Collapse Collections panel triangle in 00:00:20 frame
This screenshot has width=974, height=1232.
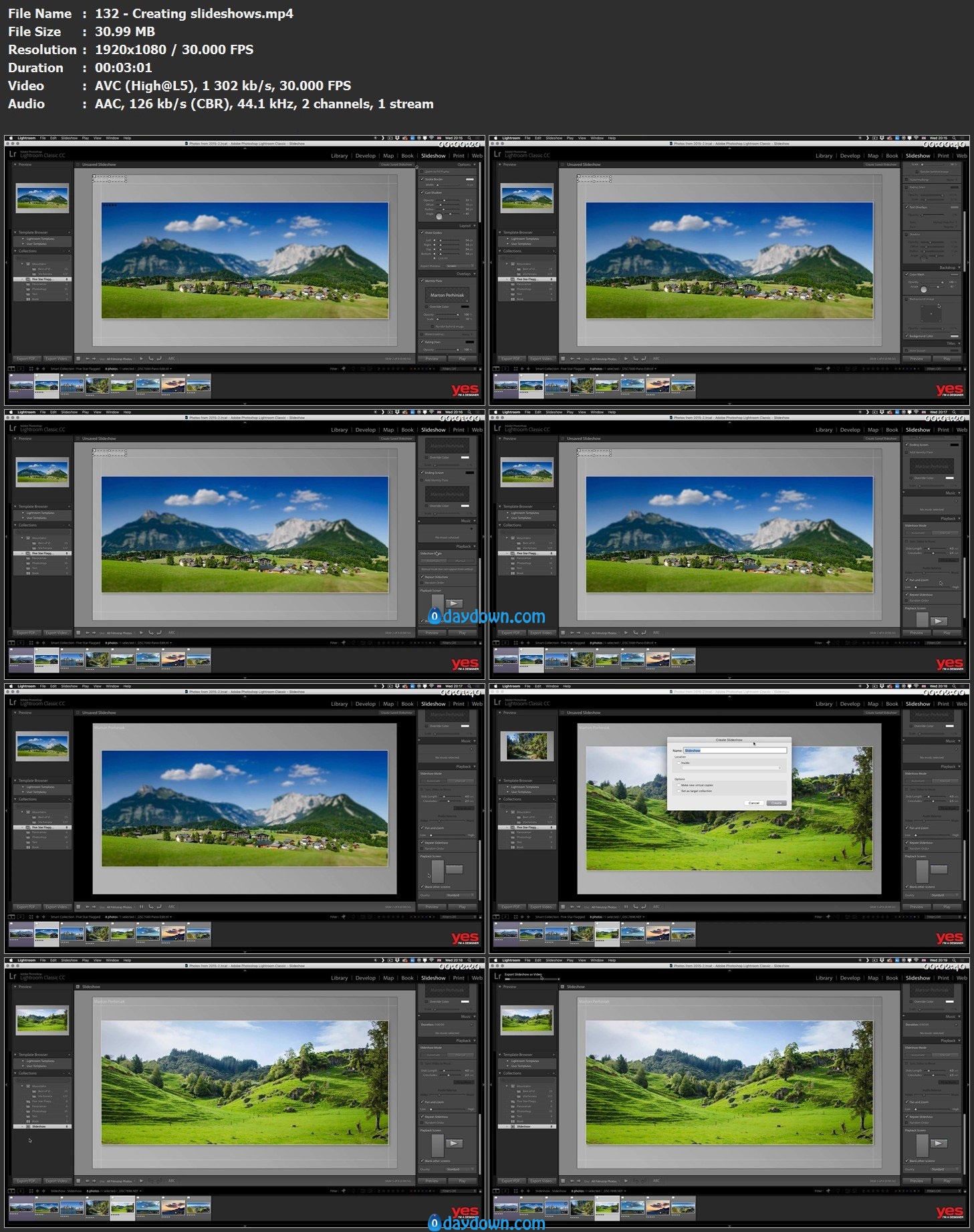(15, 251)
